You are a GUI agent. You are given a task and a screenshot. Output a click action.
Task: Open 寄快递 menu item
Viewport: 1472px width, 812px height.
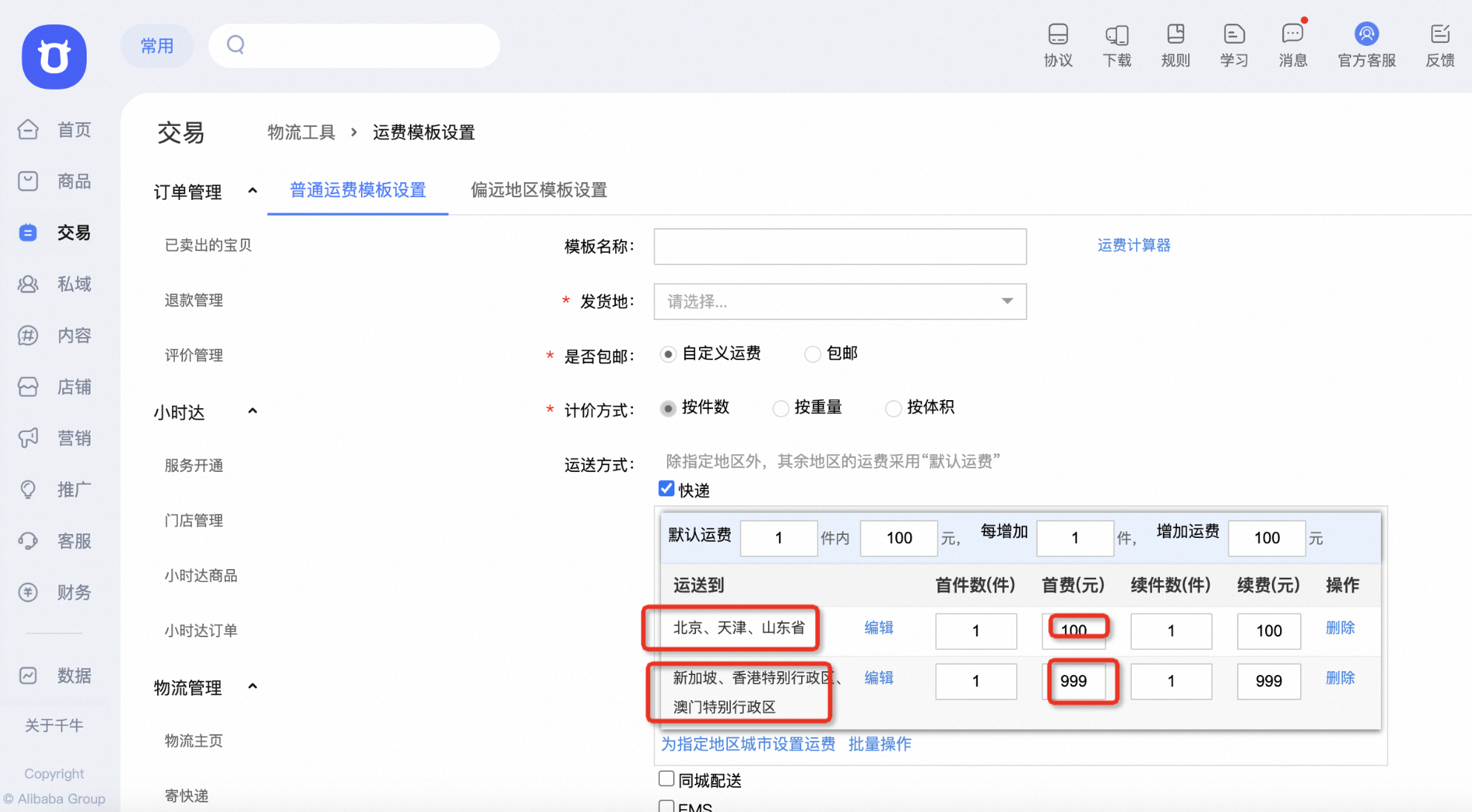(x=186, y=796)
